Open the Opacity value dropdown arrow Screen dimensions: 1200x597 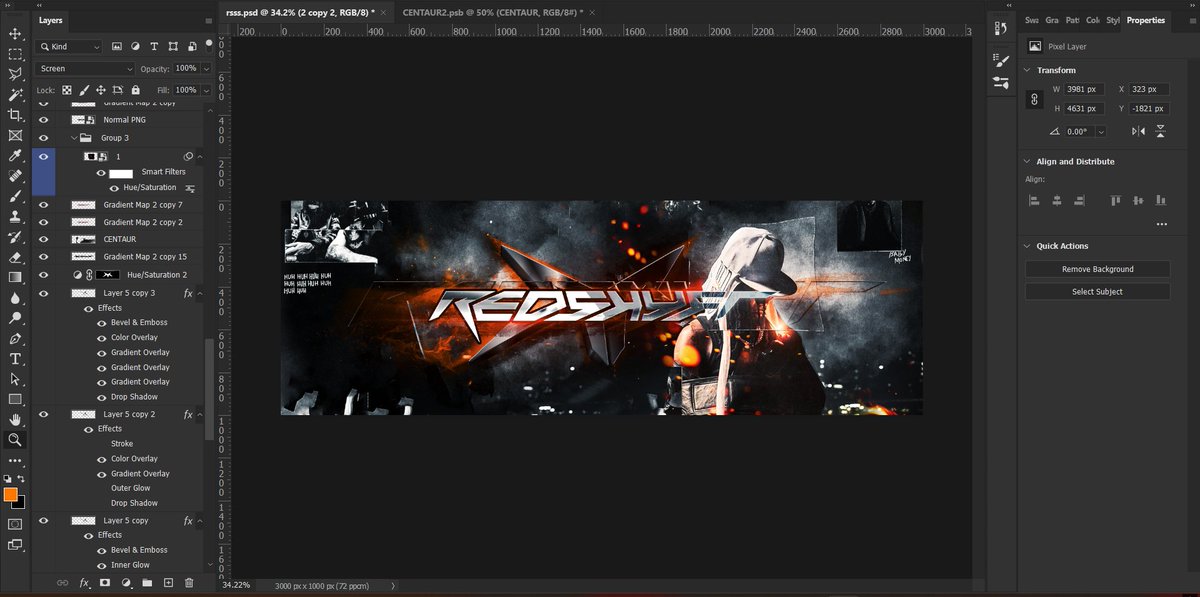[x=206, y=69]
